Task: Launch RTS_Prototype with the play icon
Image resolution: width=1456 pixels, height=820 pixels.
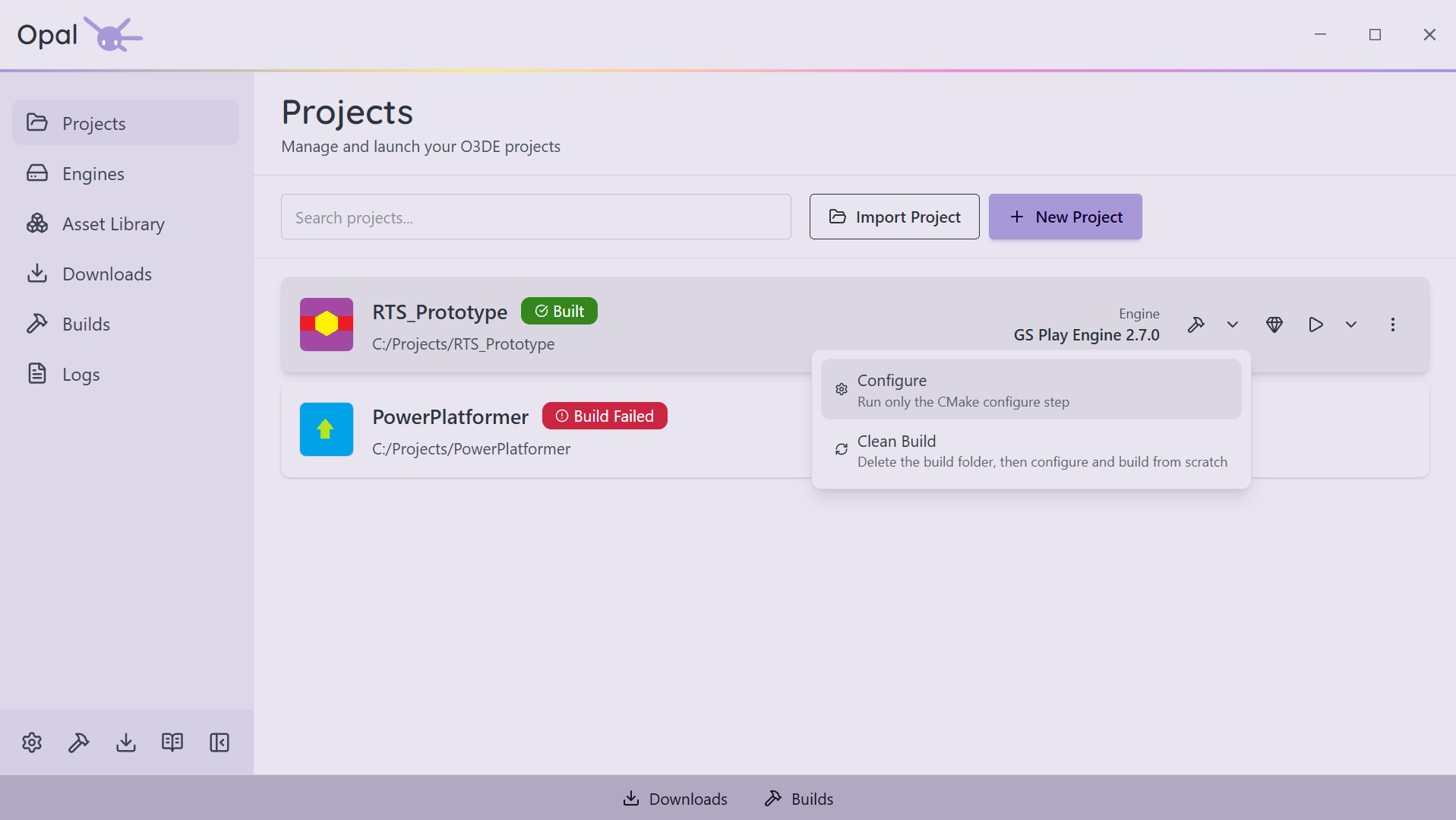Action: pos(1315,325)
